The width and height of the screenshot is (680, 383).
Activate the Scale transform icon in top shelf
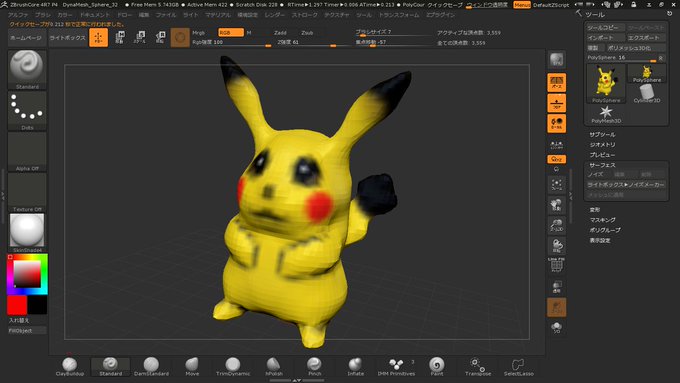click(140, 37)
